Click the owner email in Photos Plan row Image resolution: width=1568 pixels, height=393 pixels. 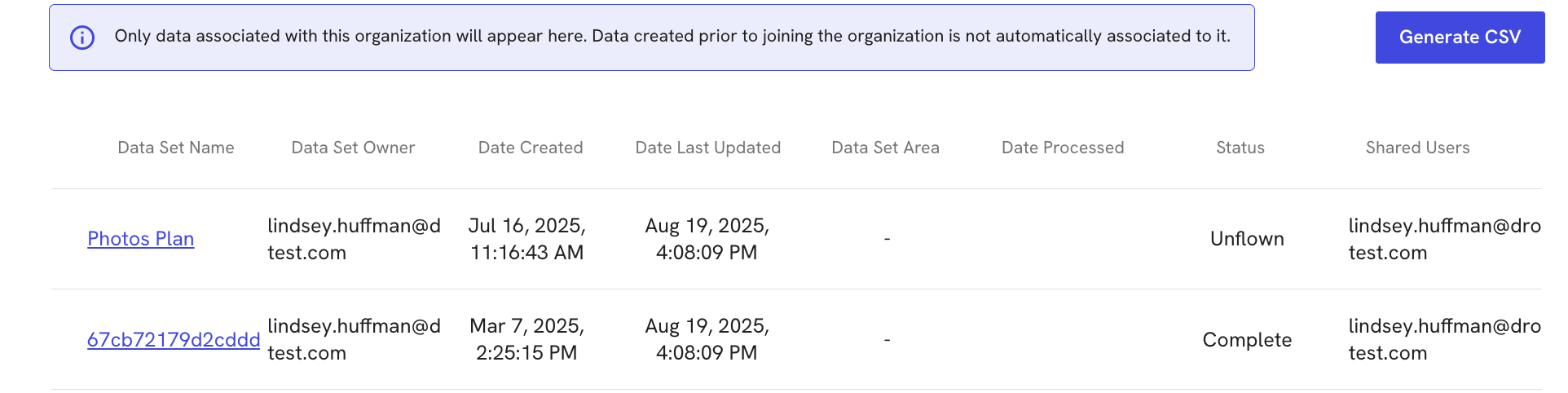click(354, 239)
